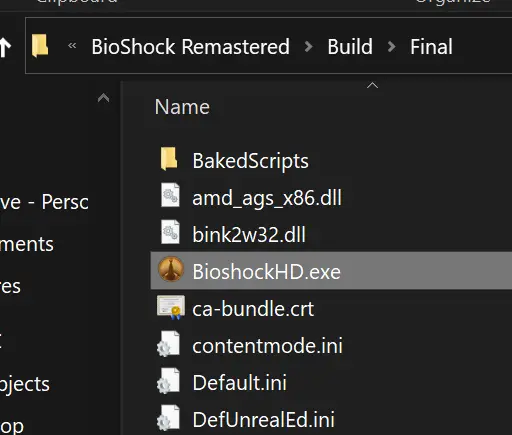
Task: Select the BioshockHD.exe application icon
Action: coord(171,269)
